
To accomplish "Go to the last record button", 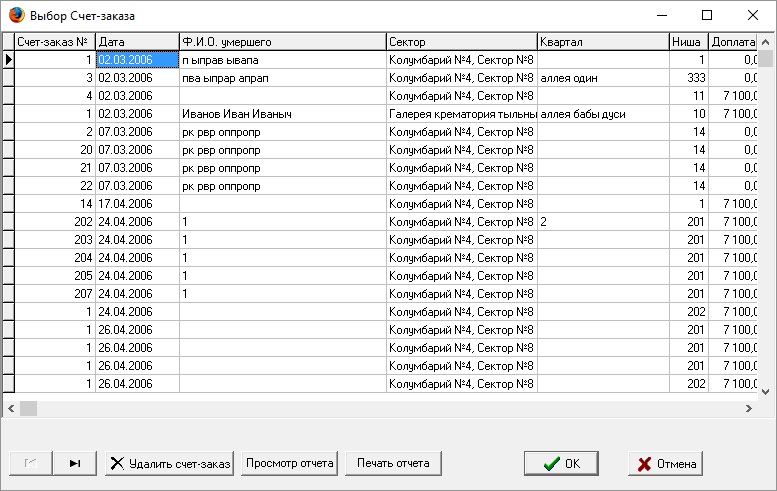I will 75,463.
